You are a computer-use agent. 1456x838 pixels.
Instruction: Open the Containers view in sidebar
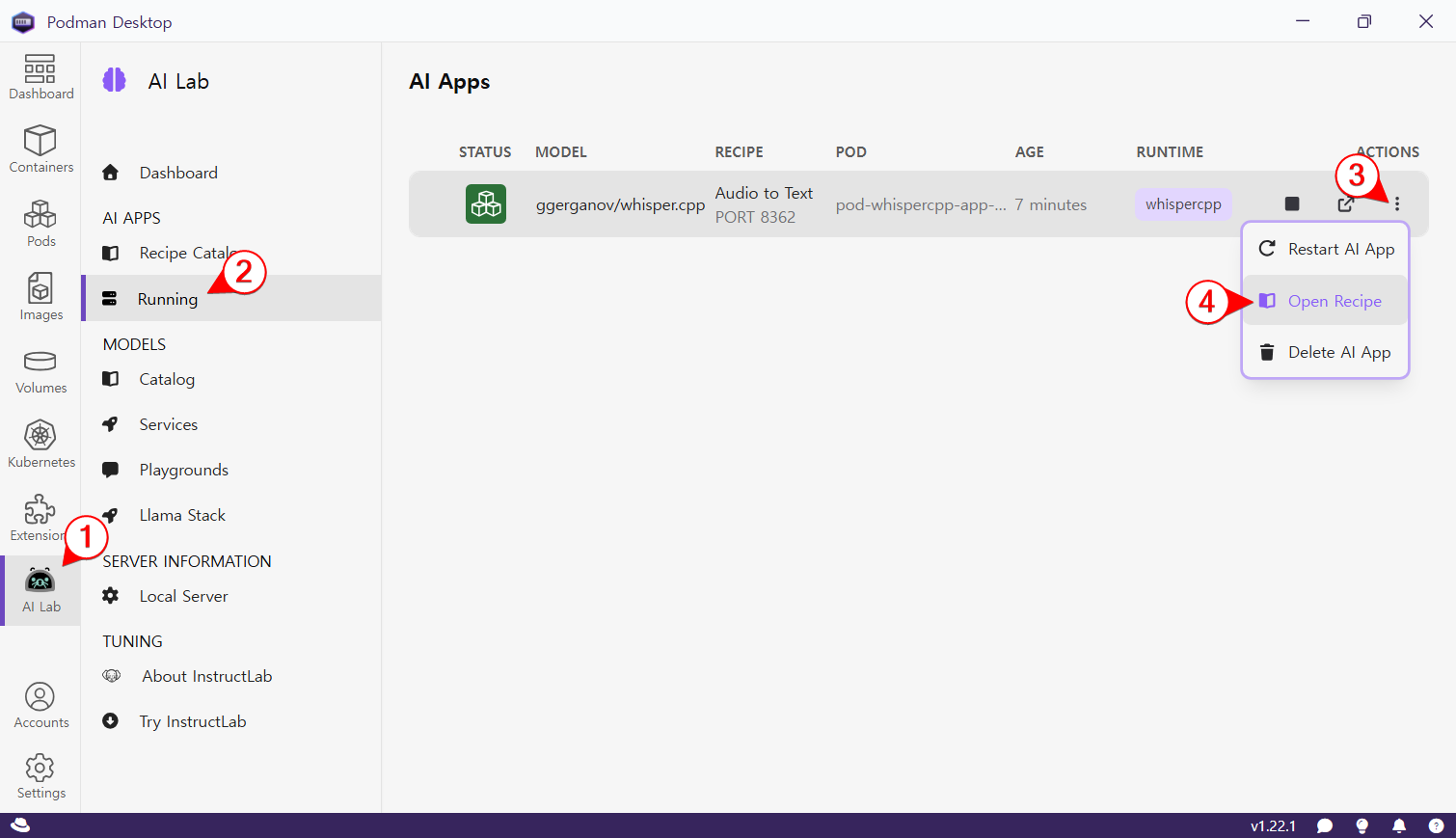pyautogui.click(x=40, y=149)
